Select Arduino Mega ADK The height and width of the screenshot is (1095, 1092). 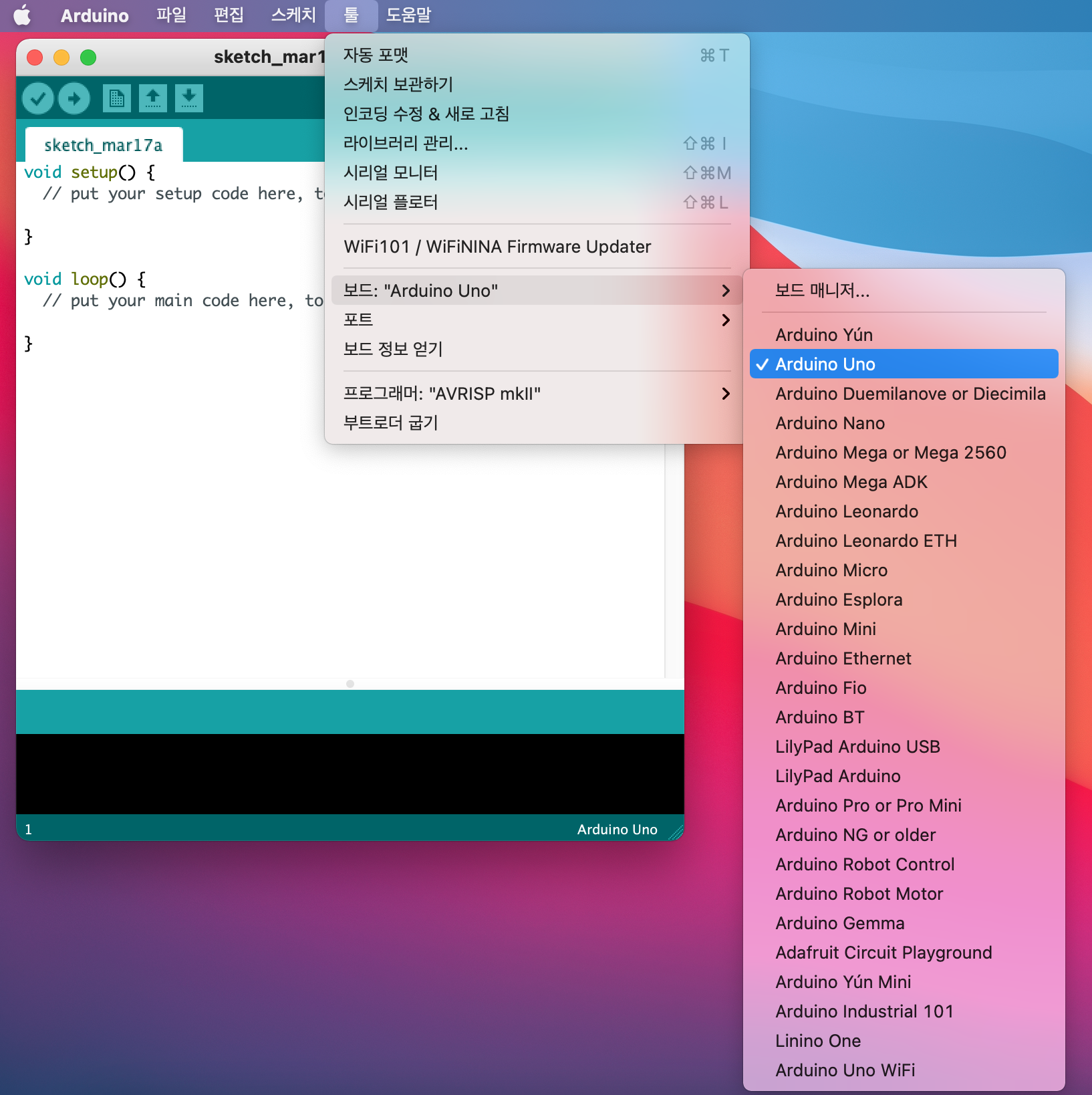pyautogui.click(x=904, y=481)
